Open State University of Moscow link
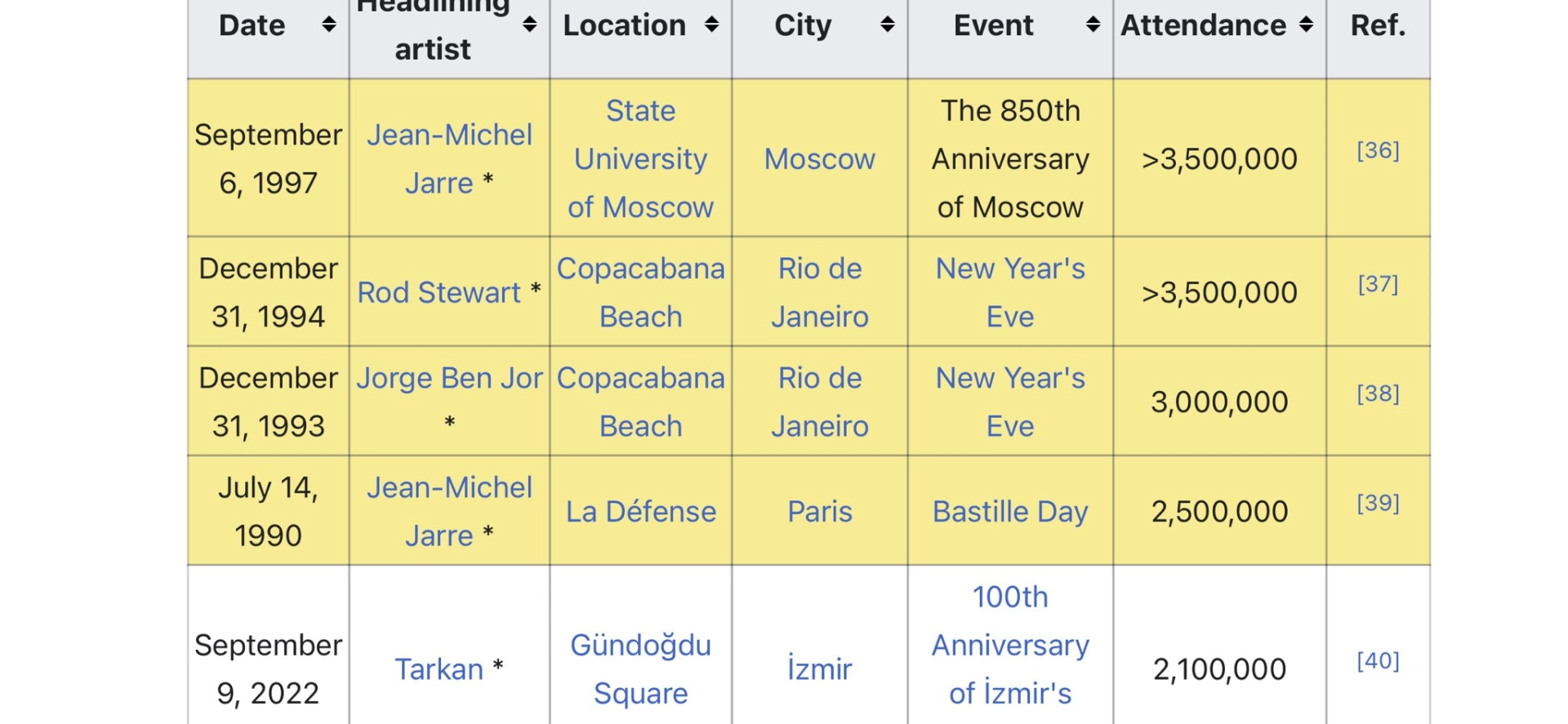Viewport: 1568px width, 724px height. [640, 158]
